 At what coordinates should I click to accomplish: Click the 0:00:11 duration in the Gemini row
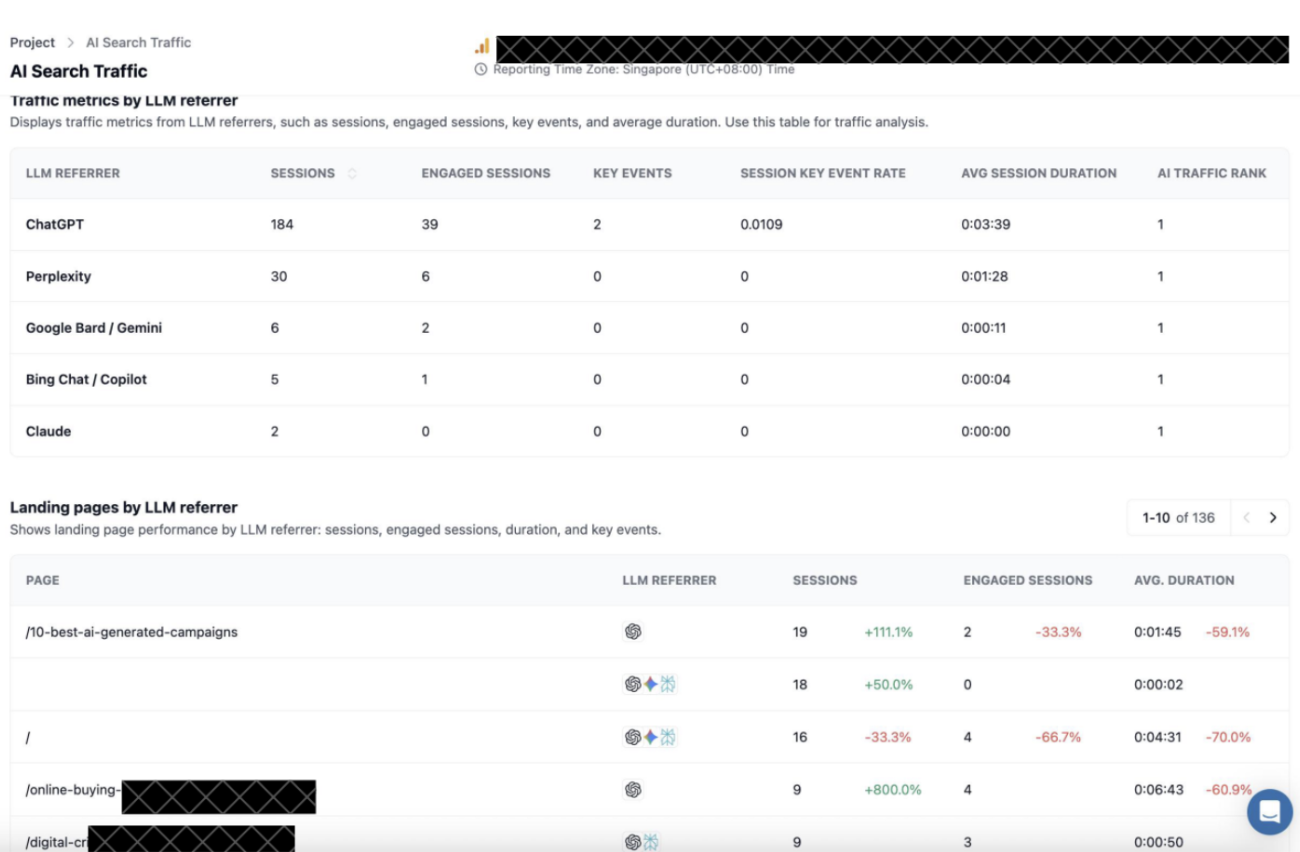click(984, 328)
